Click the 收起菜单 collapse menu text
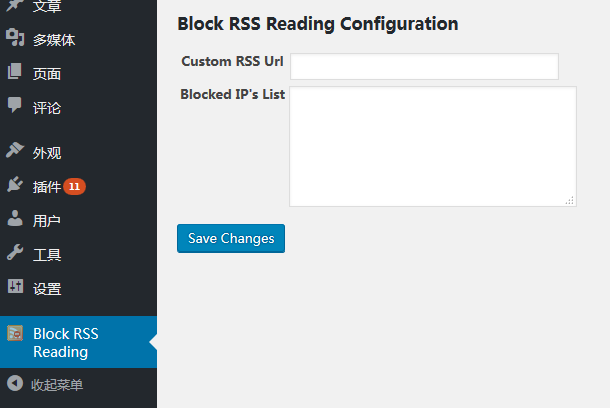The width and height of the screenshot is (610, 408). click(x=57, y=384)
